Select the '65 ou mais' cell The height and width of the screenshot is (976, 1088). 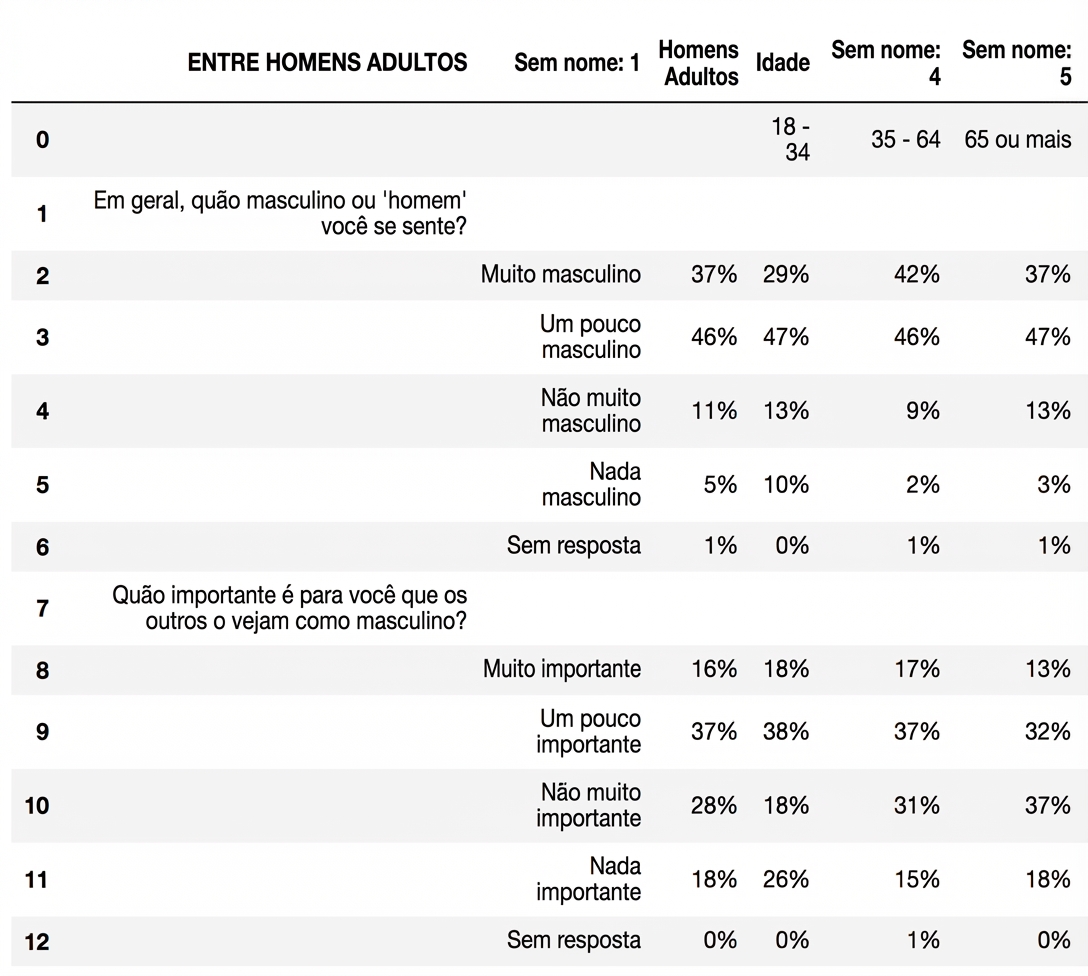pos(1017,140)
